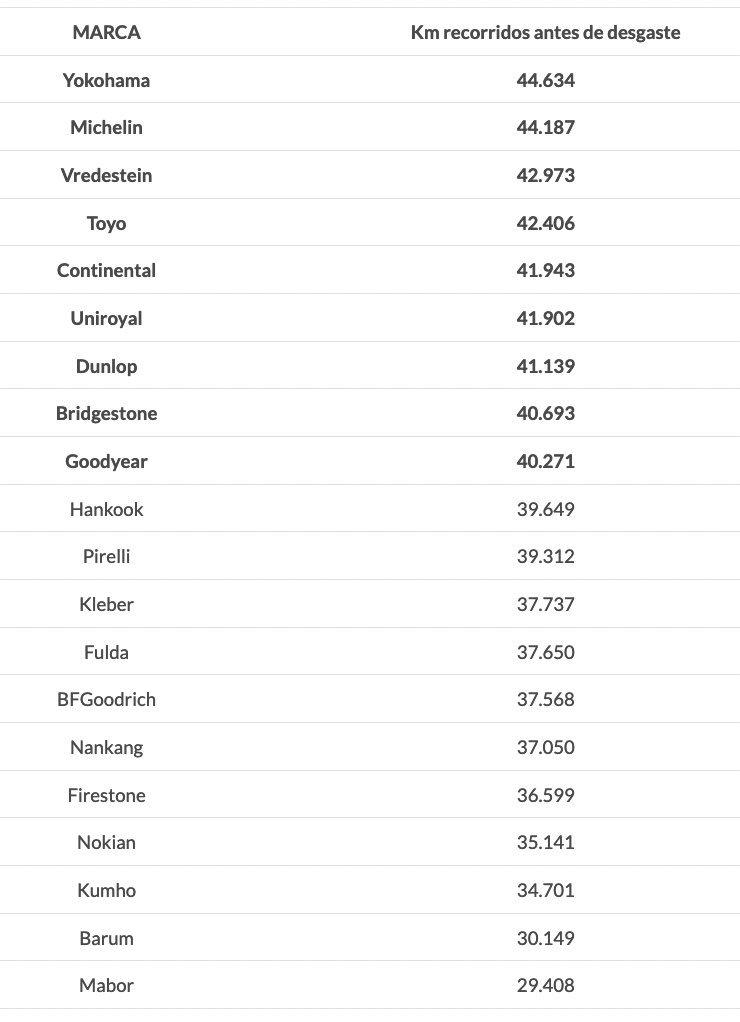The height and width of the screenshot is (1022, 740).
Task: Select the BFGoodrich brand cell
Action: coord(106,699)
